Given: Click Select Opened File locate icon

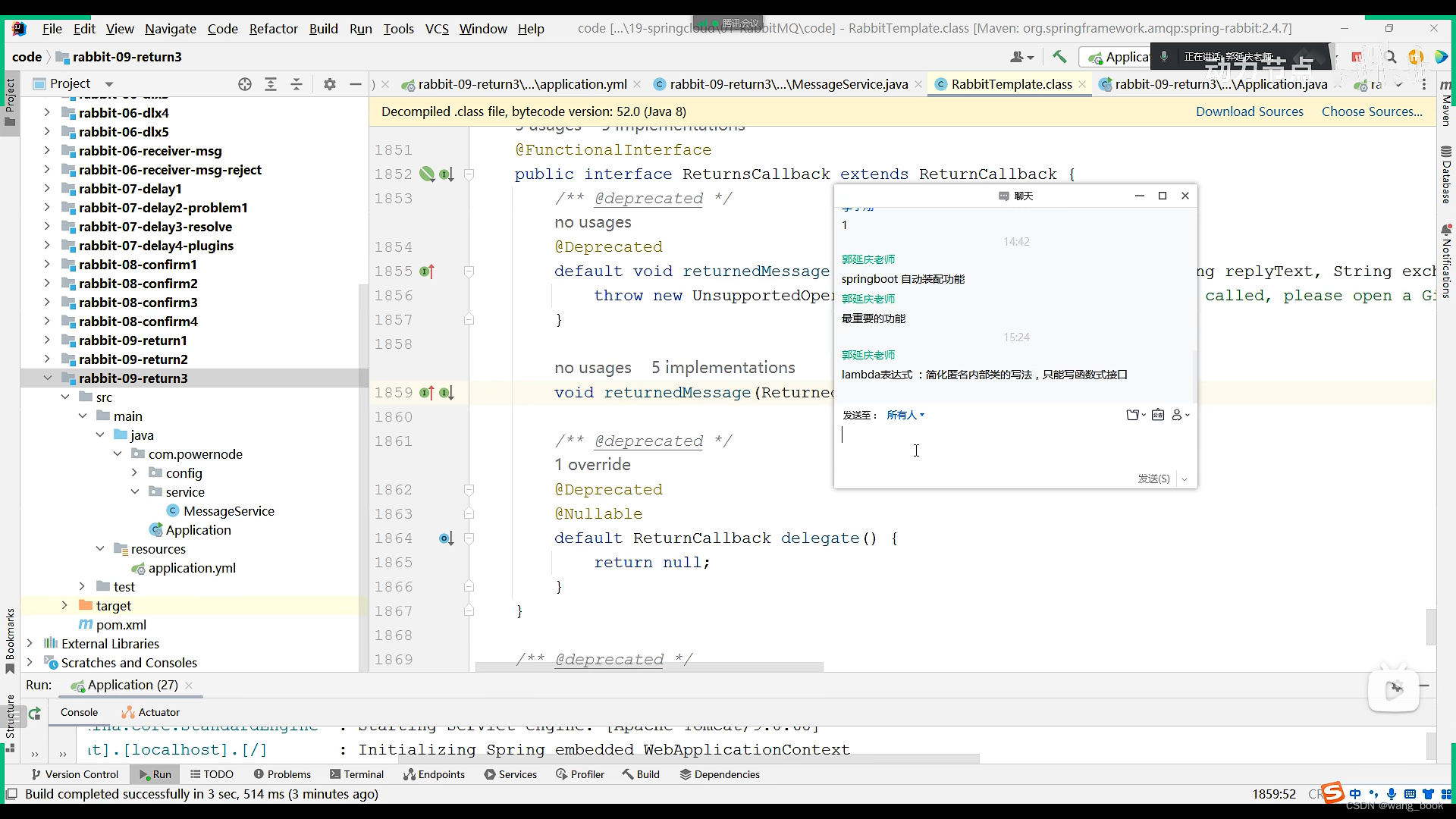Looking at the screenshot, I should 244,84.
